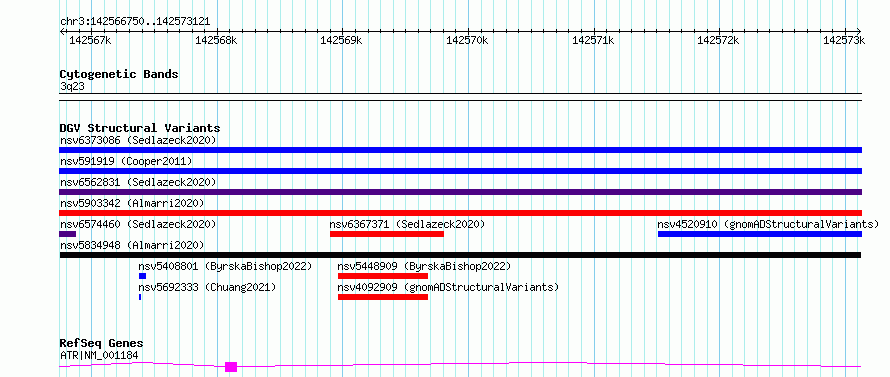Viewport: 890px width, 377px height.
Task: Click the 142567k ruler tick label
Action: (90, 40)
